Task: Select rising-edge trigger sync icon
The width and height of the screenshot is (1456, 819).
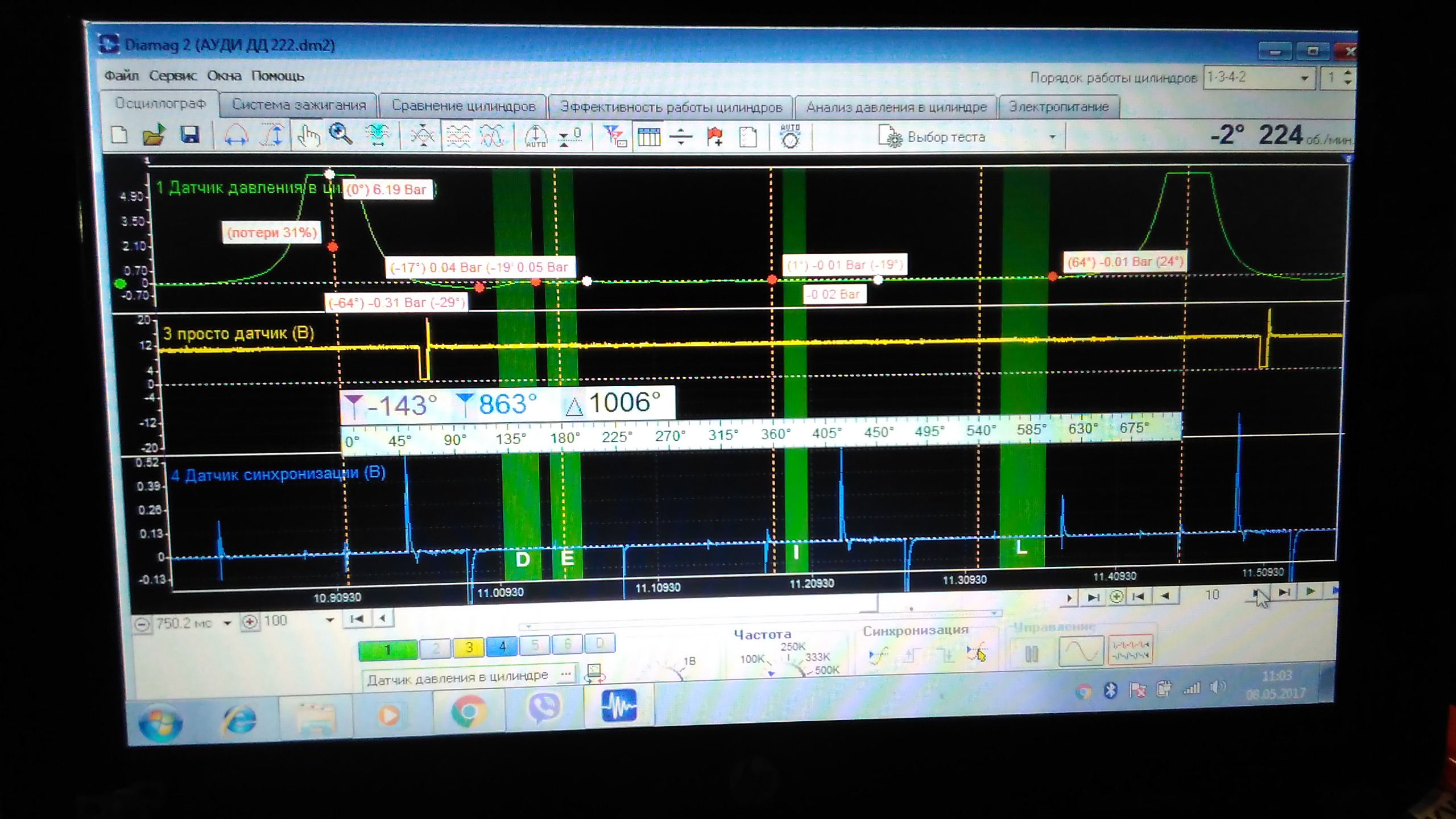Action: pyautogui.click(x=911, y=655)
